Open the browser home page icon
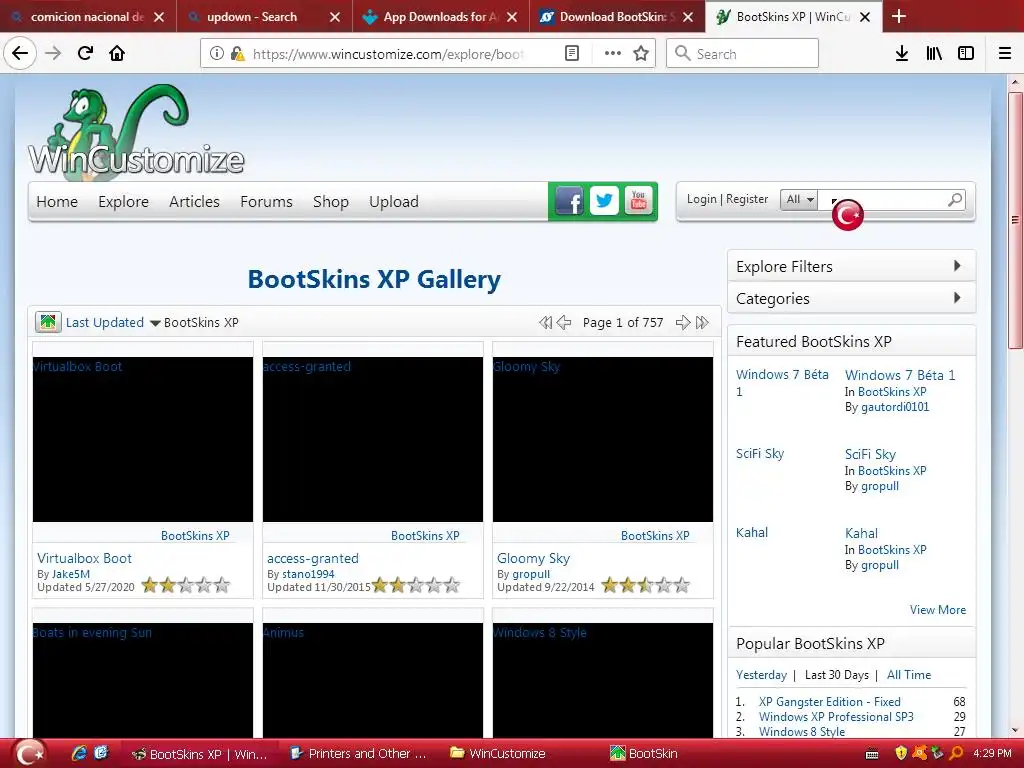This screenshot has width=1024, height=768. pyautogui.click(x=117, y=54)
